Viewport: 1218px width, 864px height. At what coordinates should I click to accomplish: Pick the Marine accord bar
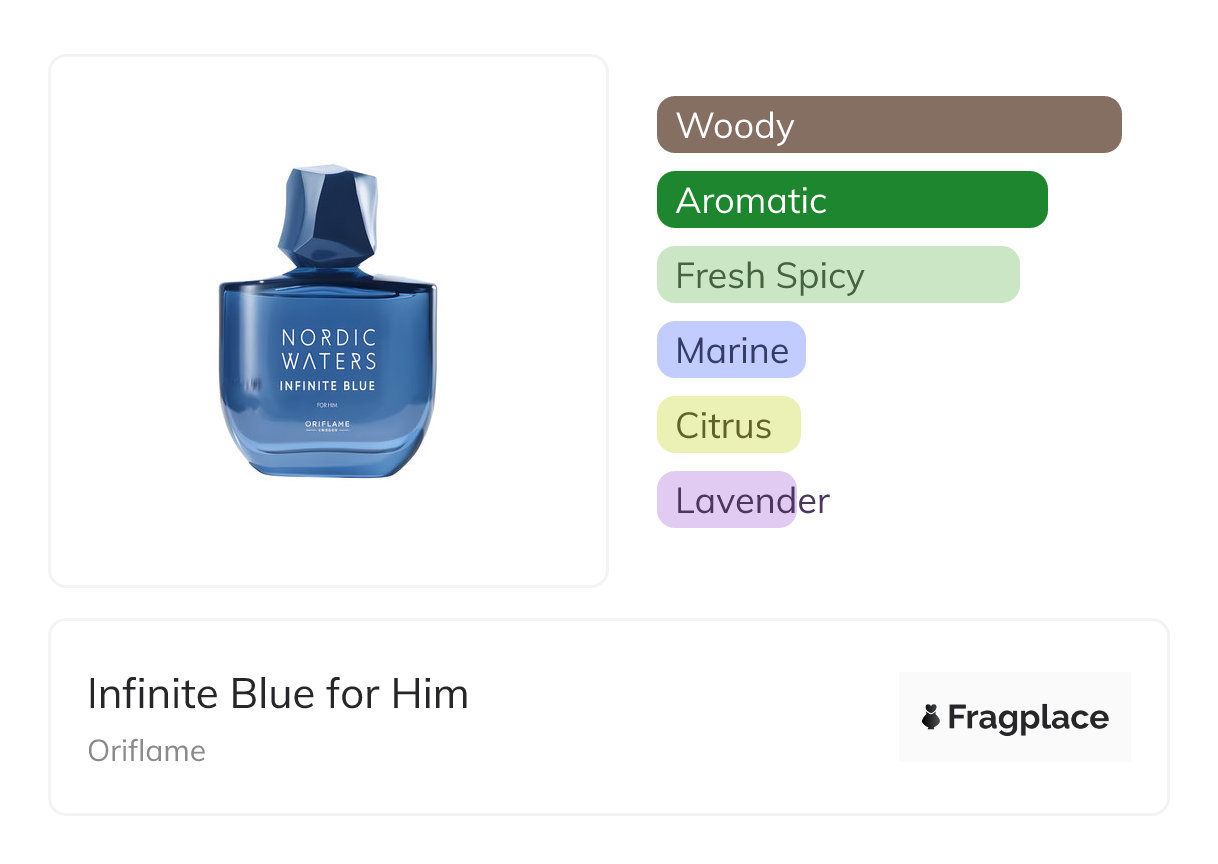click(731, 350)
